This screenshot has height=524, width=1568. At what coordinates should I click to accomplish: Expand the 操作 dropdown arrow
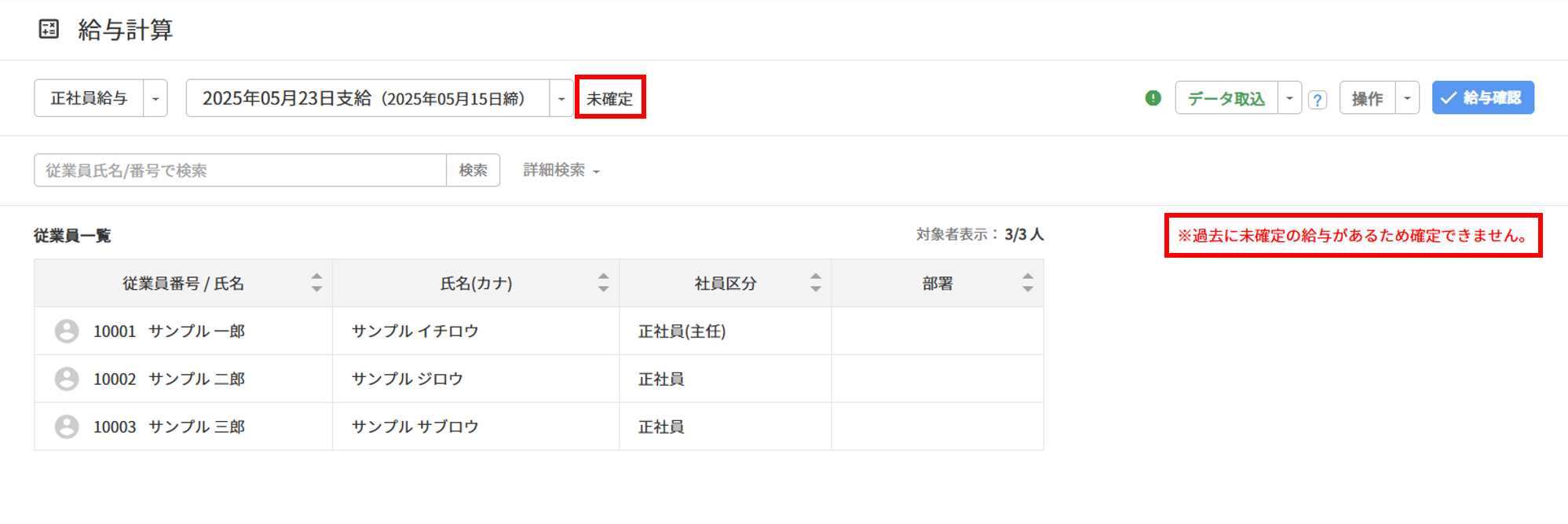coord(1407,98)
